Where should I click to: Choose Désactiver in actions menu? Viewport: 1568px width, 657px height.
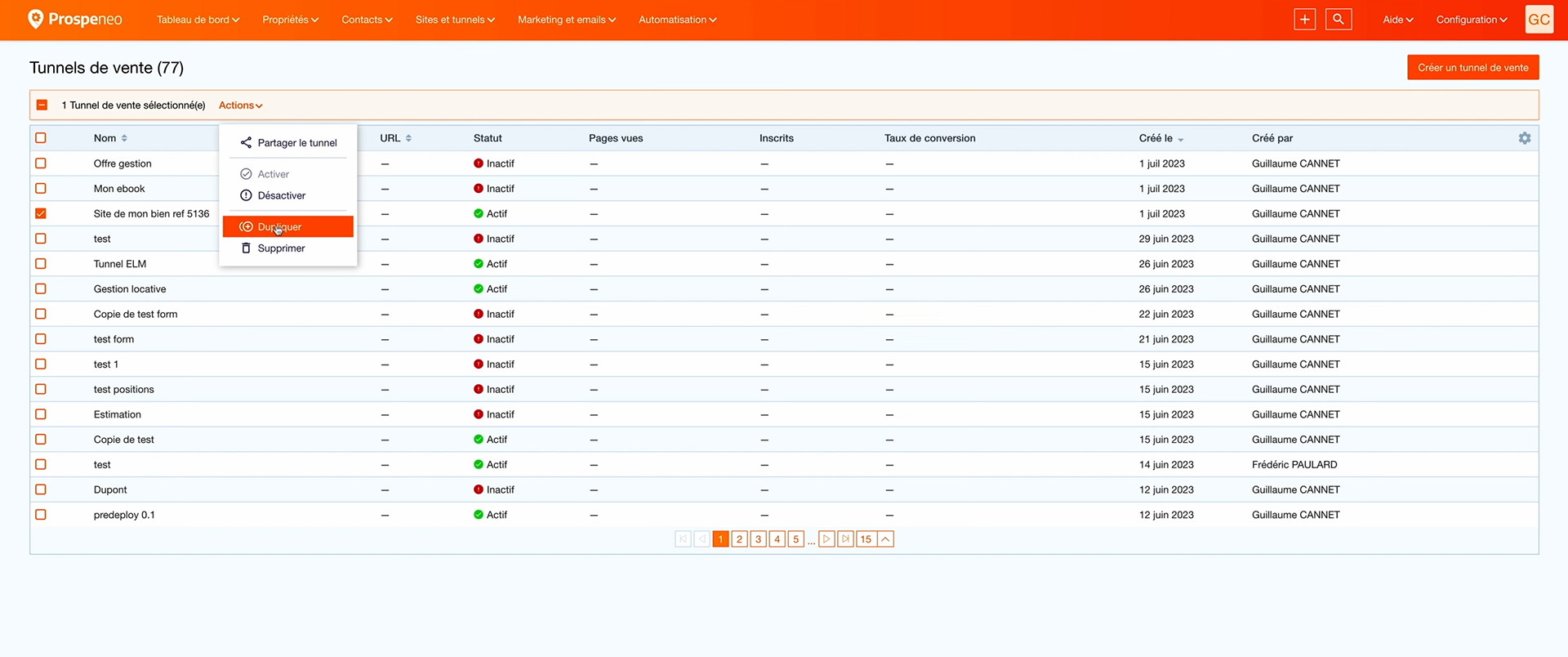(287, 195)
